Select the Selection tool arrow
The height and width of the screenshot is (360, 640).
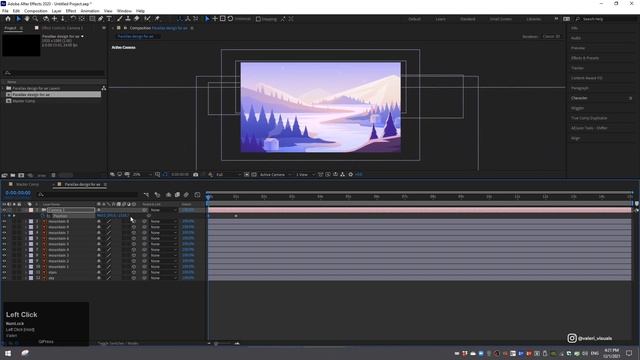18,19
